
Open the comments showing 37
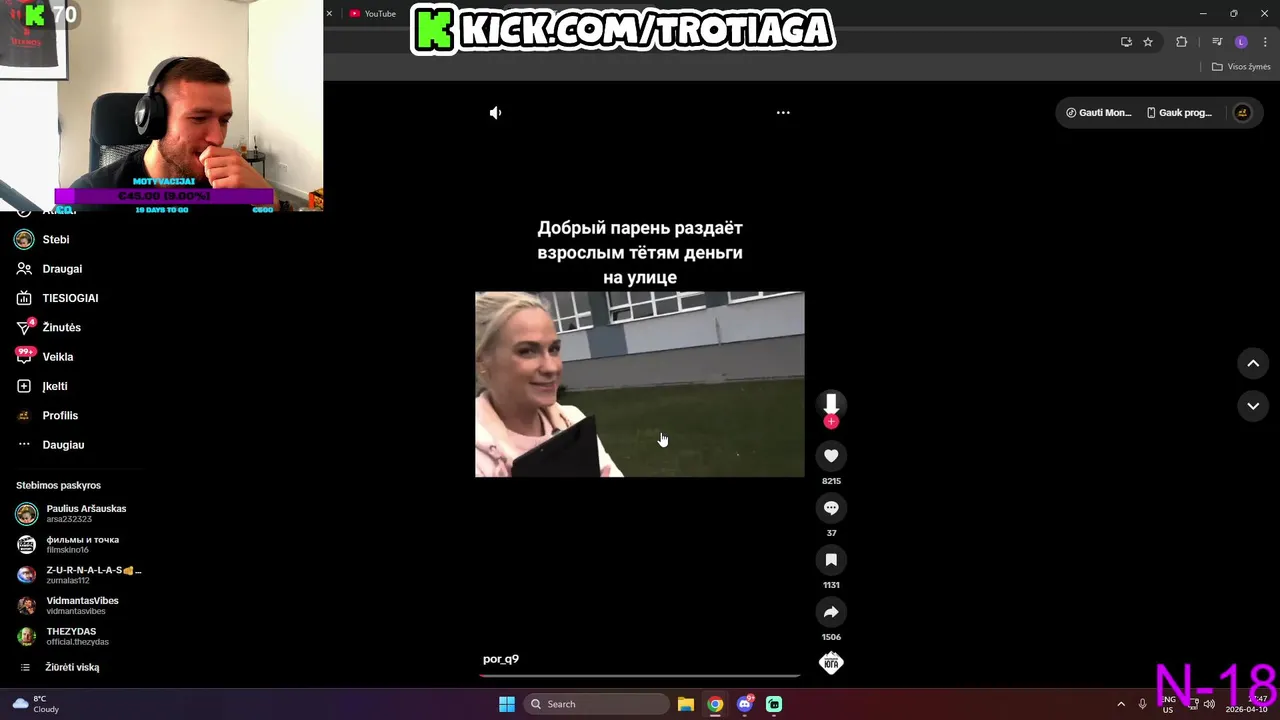(831, 508)
